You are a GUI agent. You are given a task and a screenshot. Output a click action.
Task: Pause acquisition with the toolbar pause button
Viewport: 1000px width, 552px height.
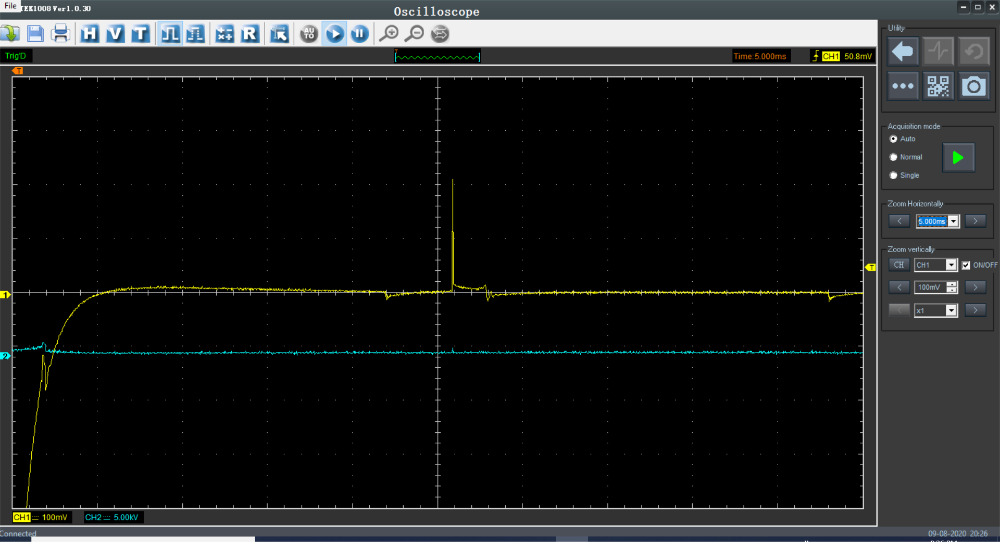point(360,34)
